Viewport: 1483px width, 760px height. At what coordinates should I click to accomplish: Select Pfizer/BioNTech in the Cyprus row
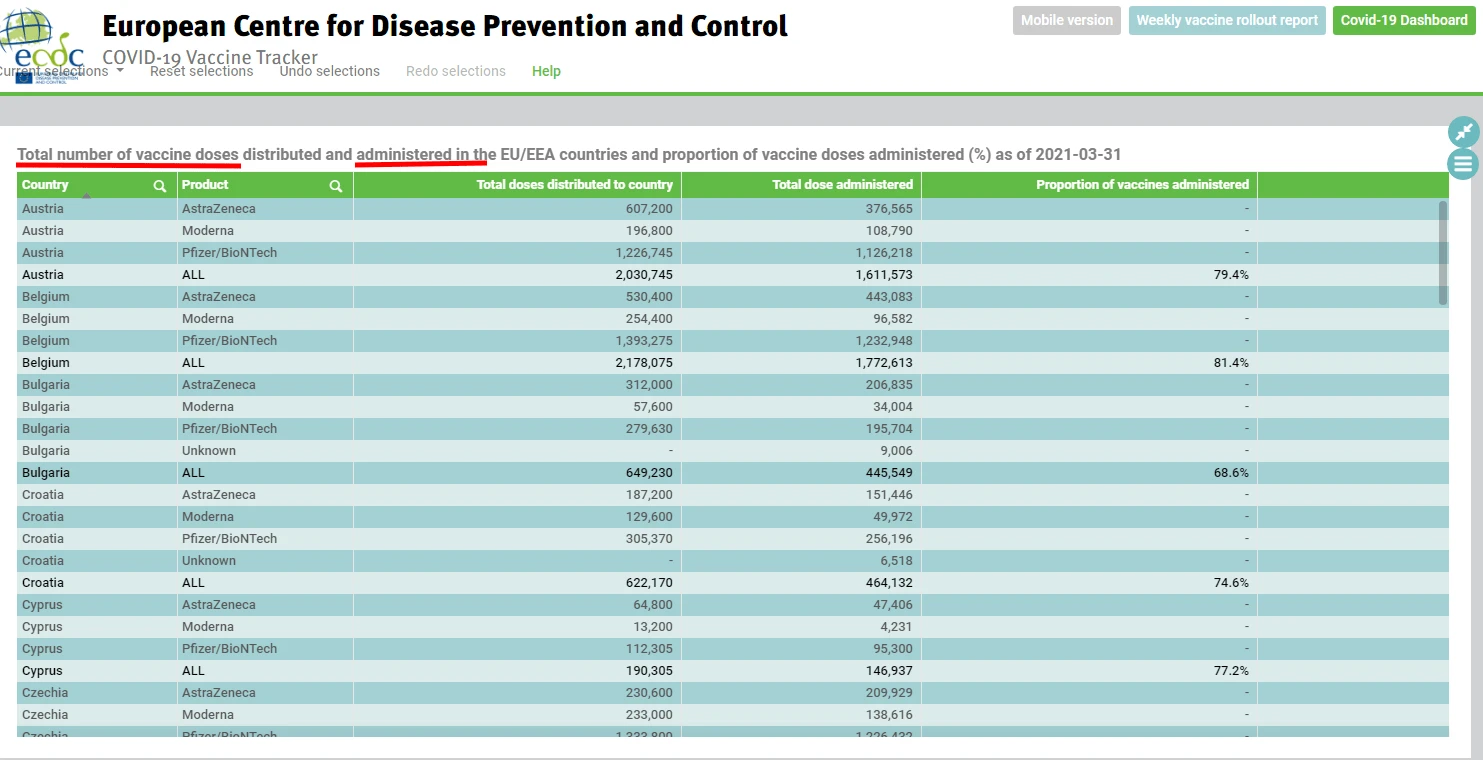tap(229, 649)
